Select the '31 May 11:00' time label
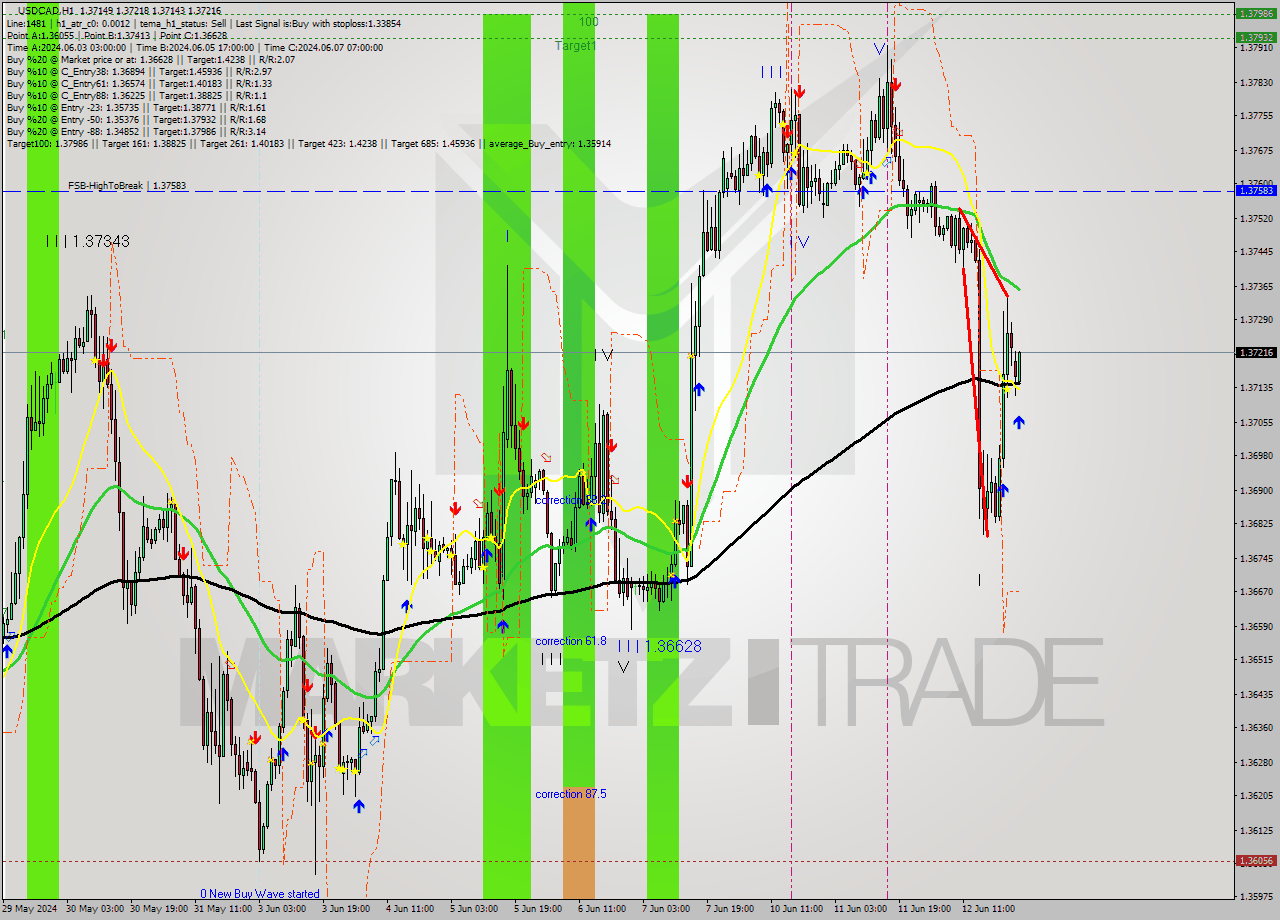The height and width of the screenshot is (920, 1280). click(x=225, y=909)
